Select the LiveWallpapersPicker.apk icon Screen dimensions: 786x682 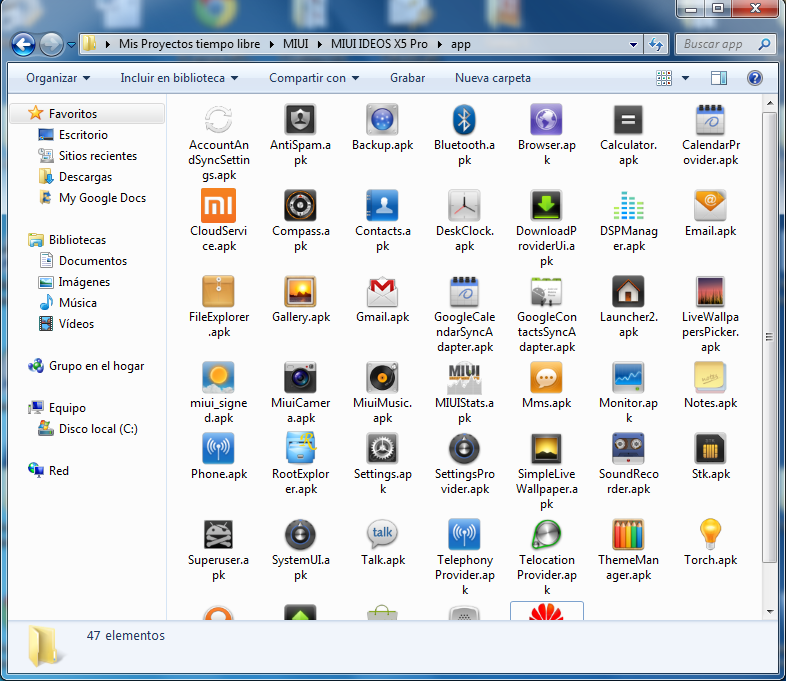click(x=710, y=291)
